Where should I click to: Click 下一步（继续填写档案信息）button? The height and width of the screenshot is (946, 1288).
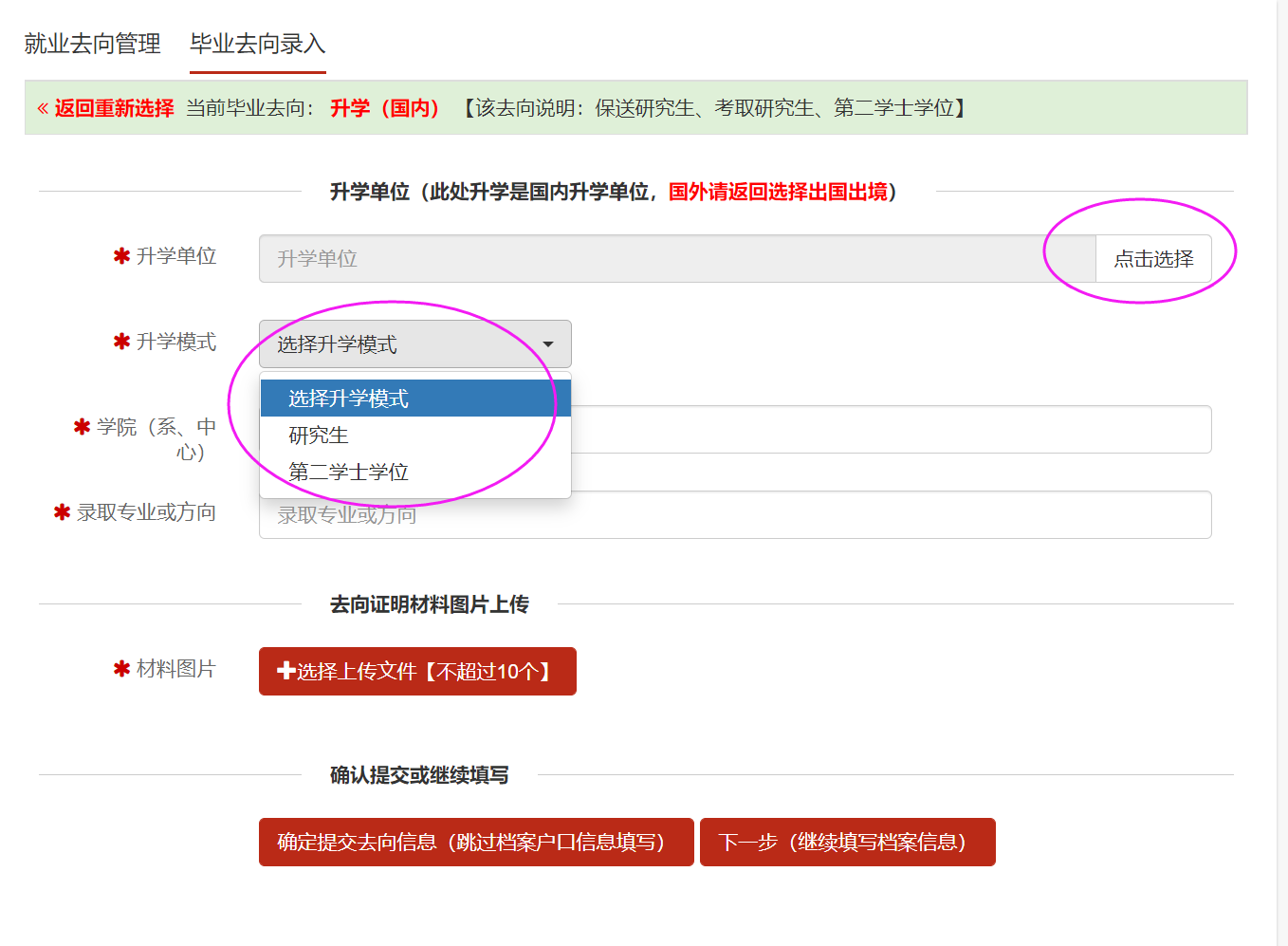(848, 842)
